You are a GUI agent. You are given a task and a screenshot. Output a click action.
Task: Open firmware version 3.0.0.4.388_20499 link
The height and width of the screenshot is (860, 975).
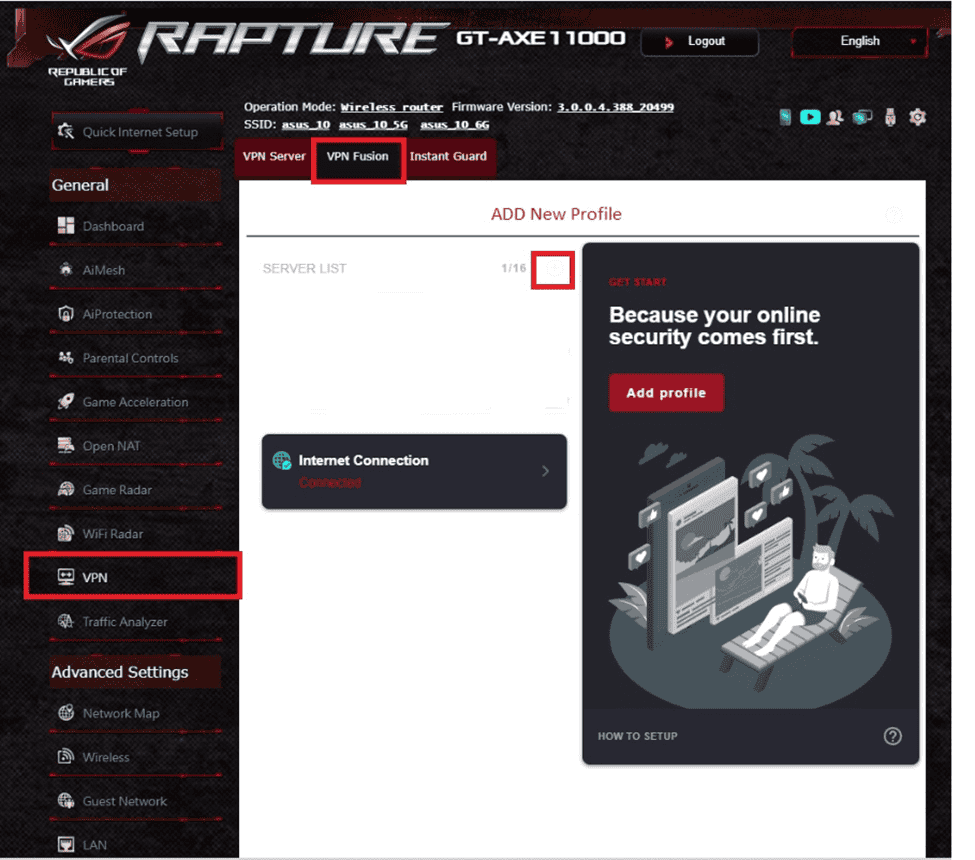(615, 107)
